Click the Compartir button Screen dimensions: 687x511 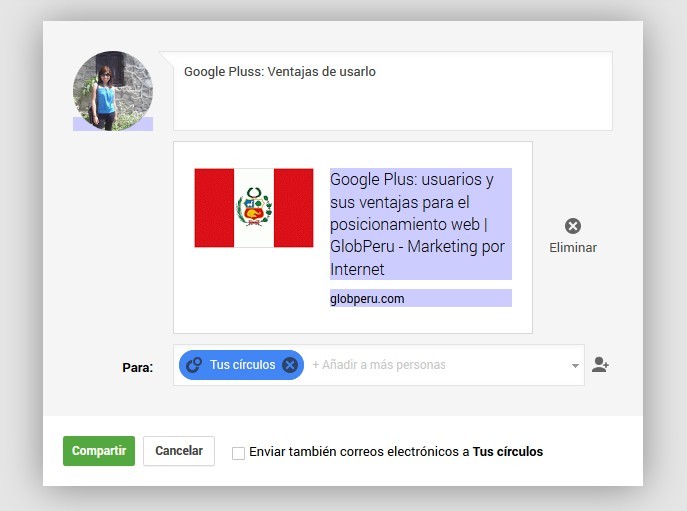click(x=99, y=451)
